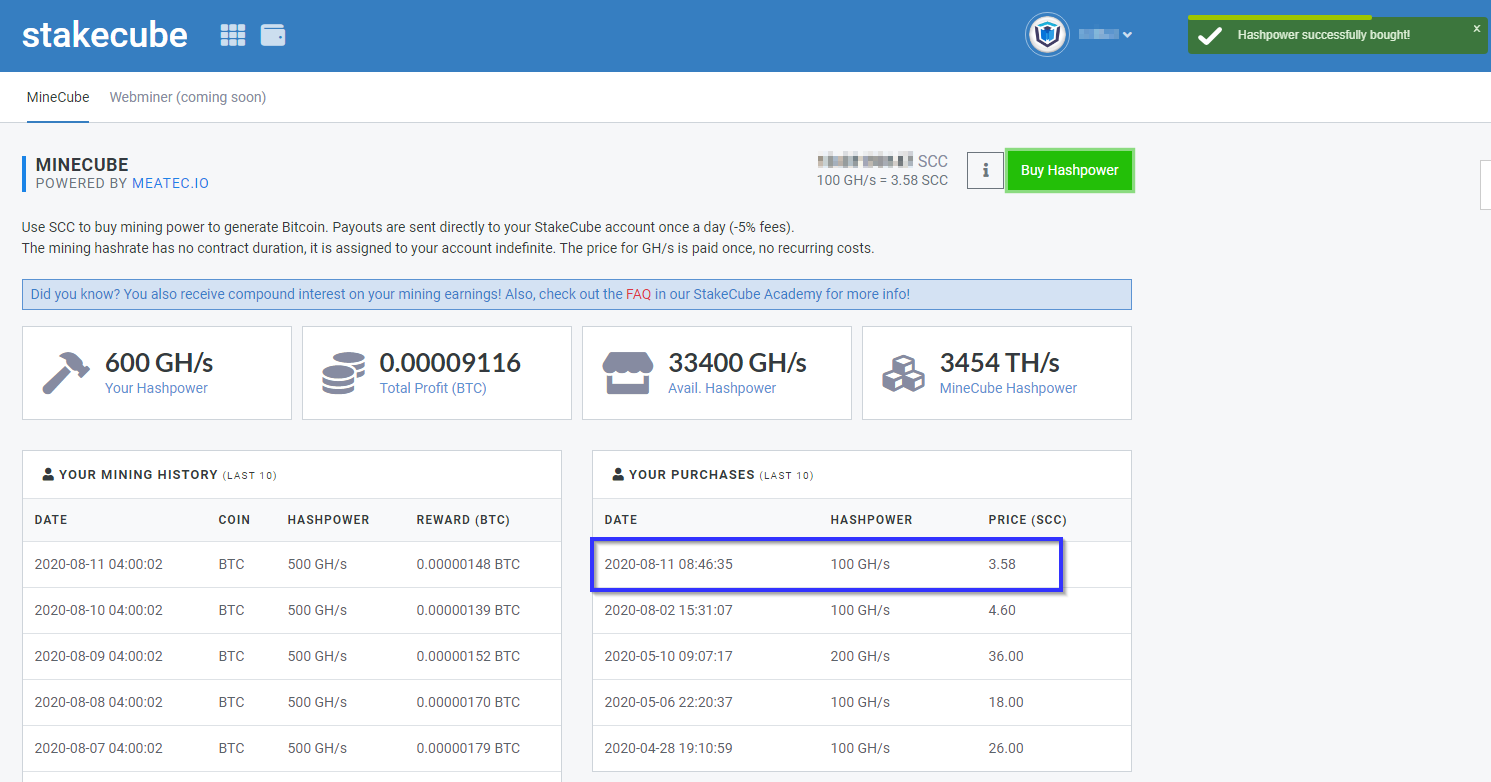Click the cubes icon for MineCube Hashpower
1491x782 pixels.
click(904, 372)
